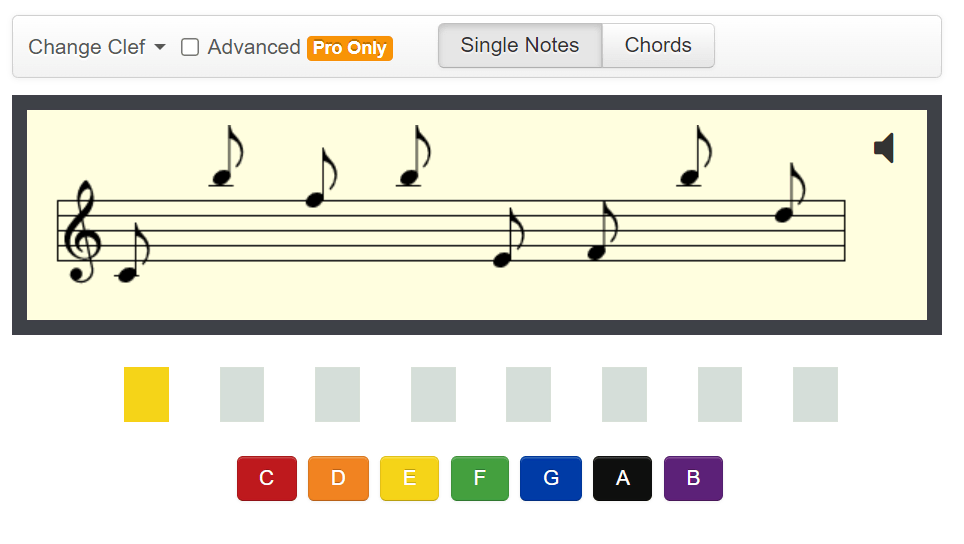Switch to Single Notes mode
This screenshot has width=964, height=544.
point(520,46)
